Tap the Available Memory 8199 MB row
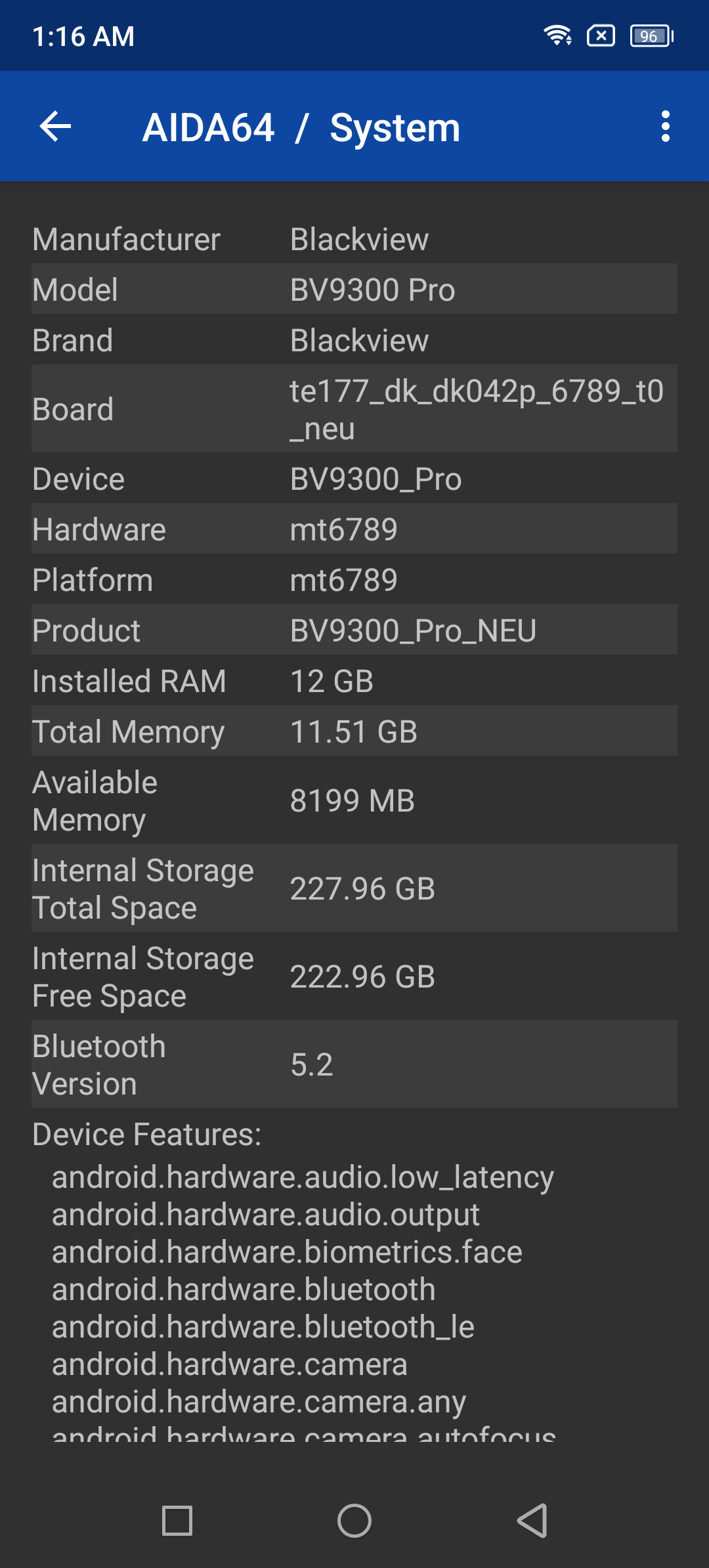The width and height of the screenshot is (709, 1568). (354, 801)
